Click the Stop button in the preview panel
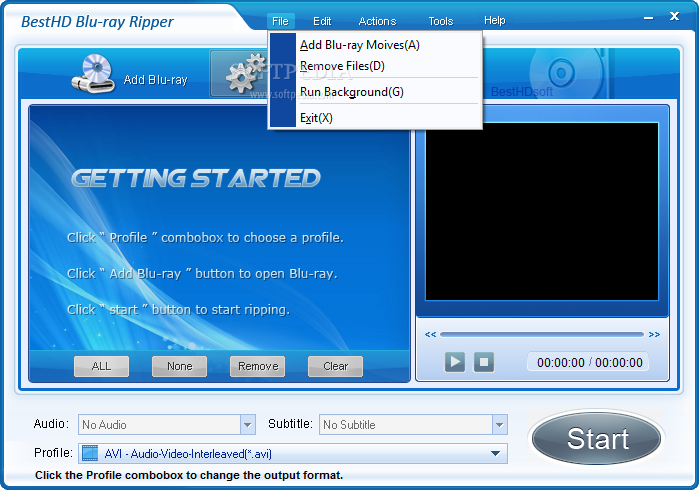The height and width of the screenshot is (490, 699). pos(484,362)
